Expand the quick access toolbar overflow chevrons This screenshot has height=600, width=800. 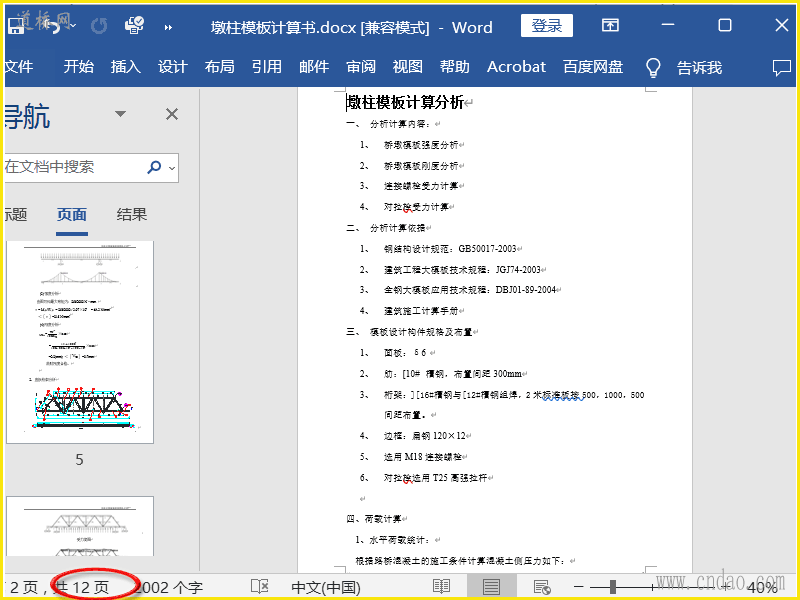(168, 27)
